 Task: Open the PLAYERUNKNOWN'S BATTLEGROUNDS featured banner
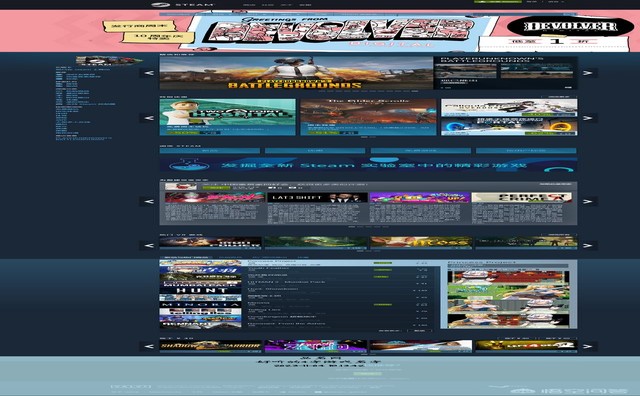(x=296, y=73)
